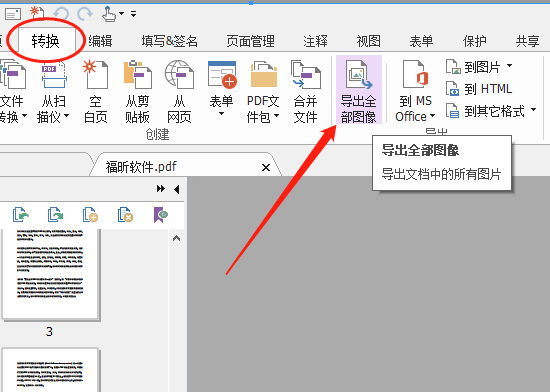Click 到其它格式 export option

(x=485, y=111)
